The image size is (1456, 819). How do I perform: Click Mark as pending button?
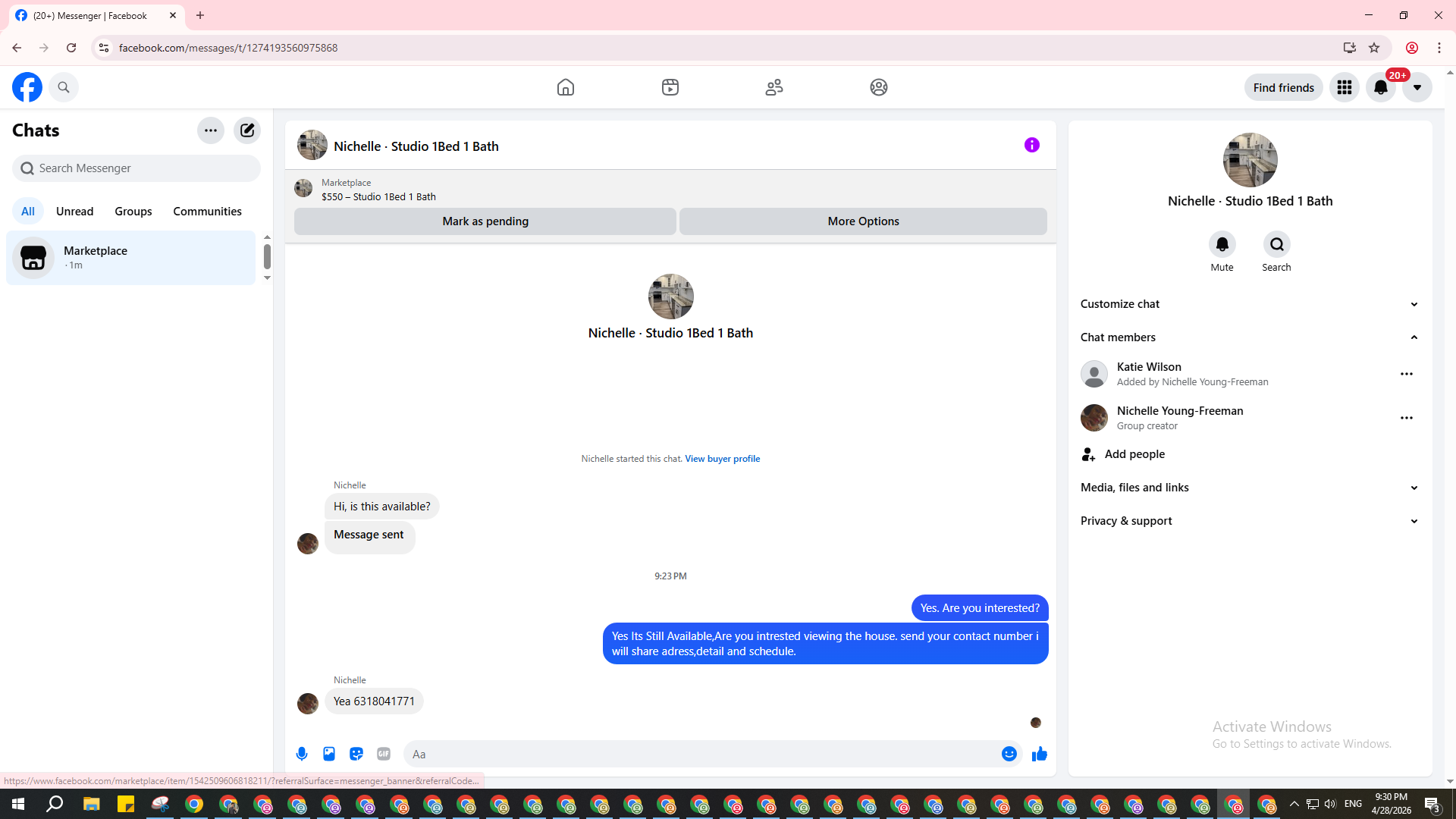[485, 221]
